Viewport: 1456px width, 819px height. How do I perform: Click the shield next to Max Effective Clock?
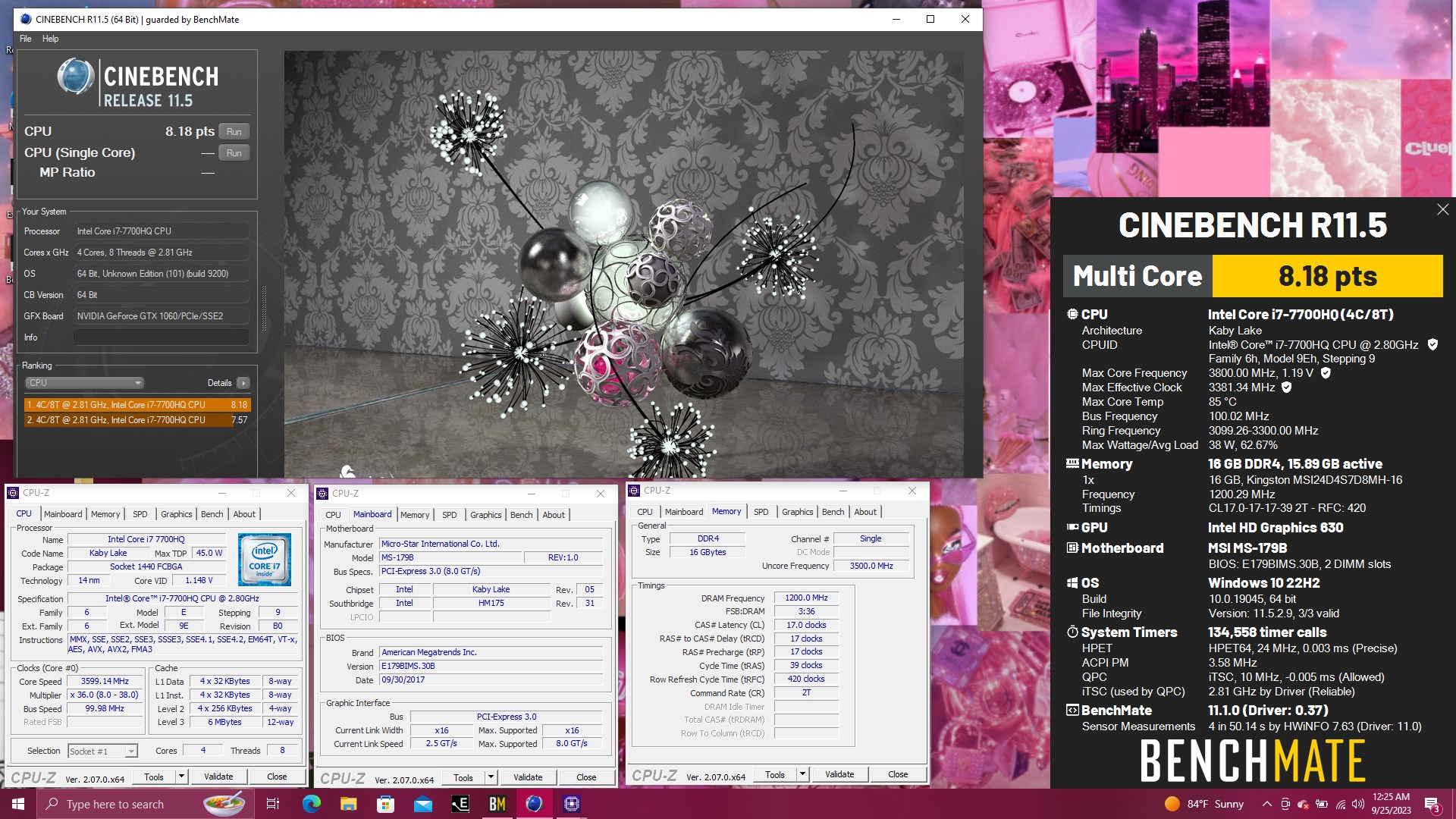[x=1286, y=387]
